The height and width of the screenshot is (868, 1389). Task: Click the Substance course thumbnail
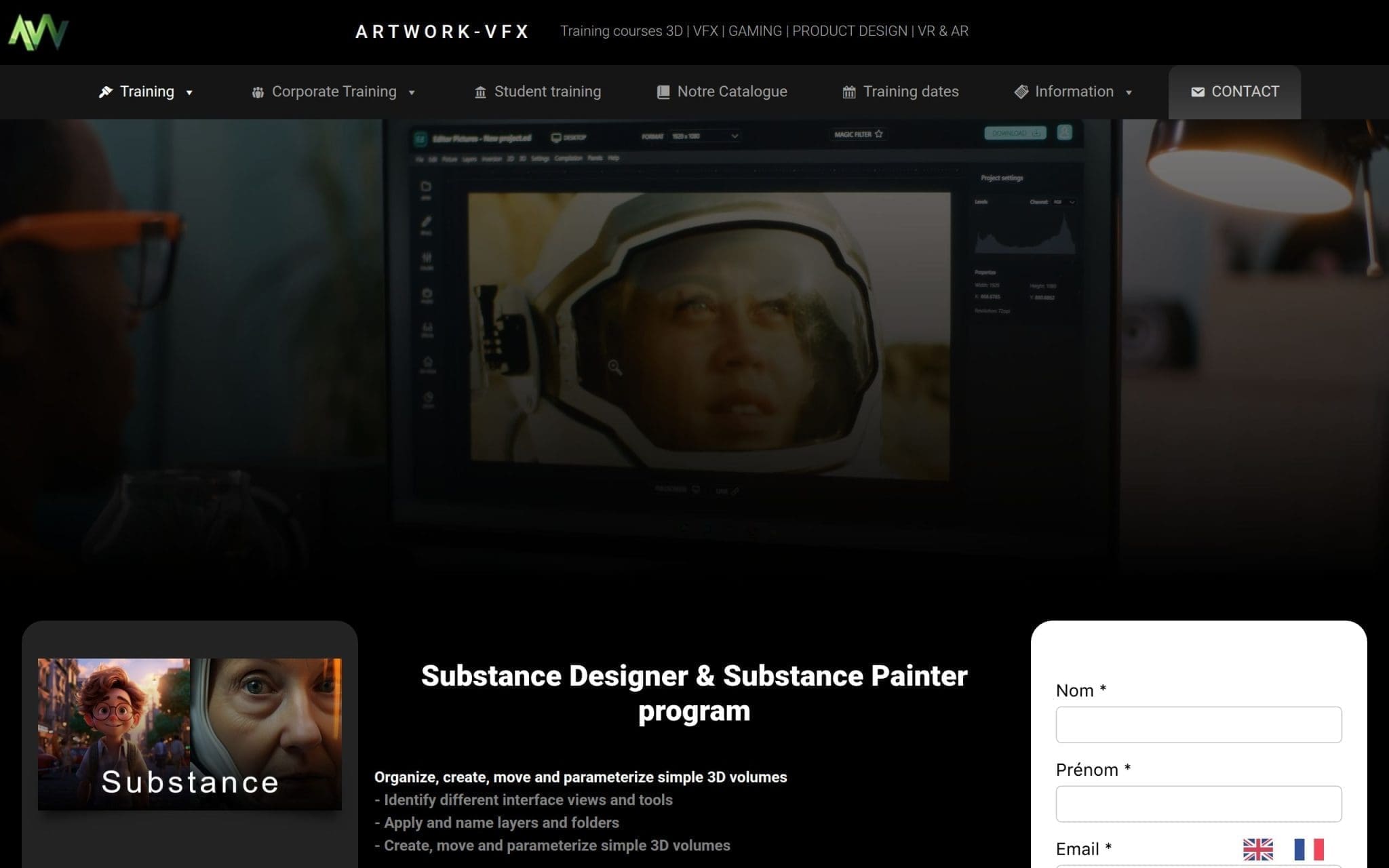pos(190,734)
